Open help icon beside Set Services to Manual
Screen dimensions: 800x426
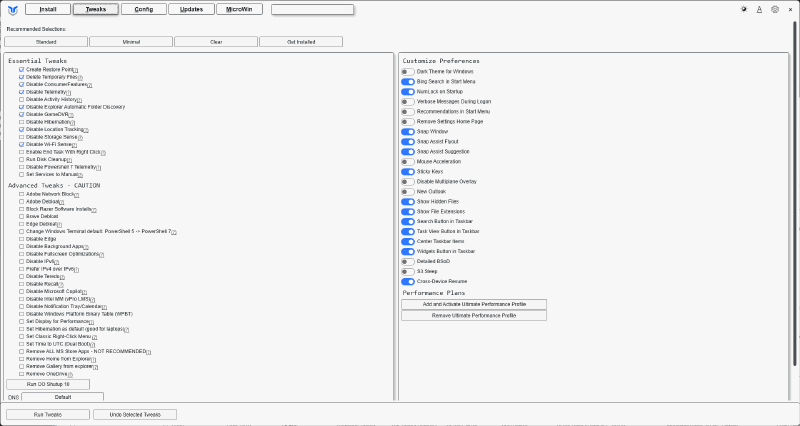80,176
